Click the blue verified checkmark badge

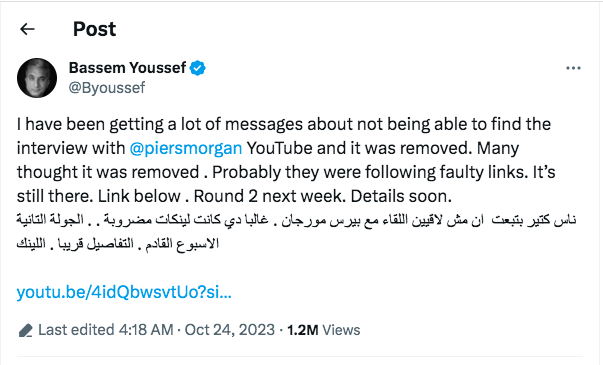click(198, 68)
